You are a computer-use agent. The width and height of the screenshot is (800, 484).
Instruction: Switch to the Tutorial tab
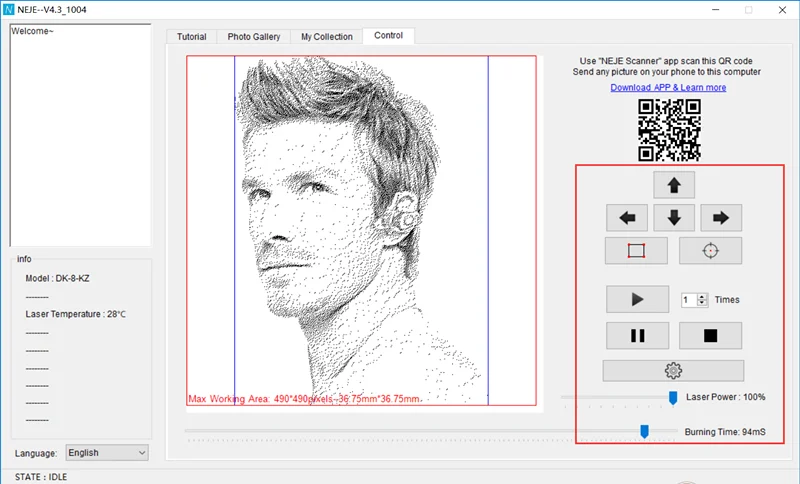[x=191, y=37]
